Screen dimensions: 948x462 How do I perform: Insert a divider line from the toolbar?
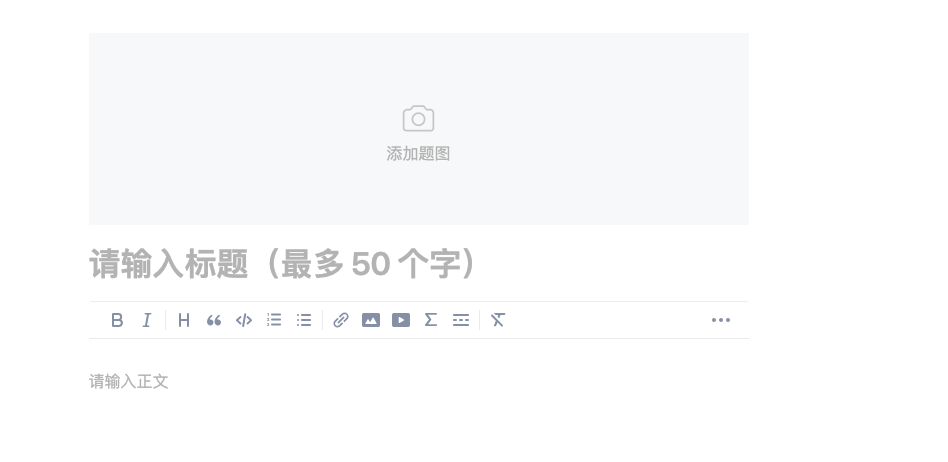(x=461, y=320)
